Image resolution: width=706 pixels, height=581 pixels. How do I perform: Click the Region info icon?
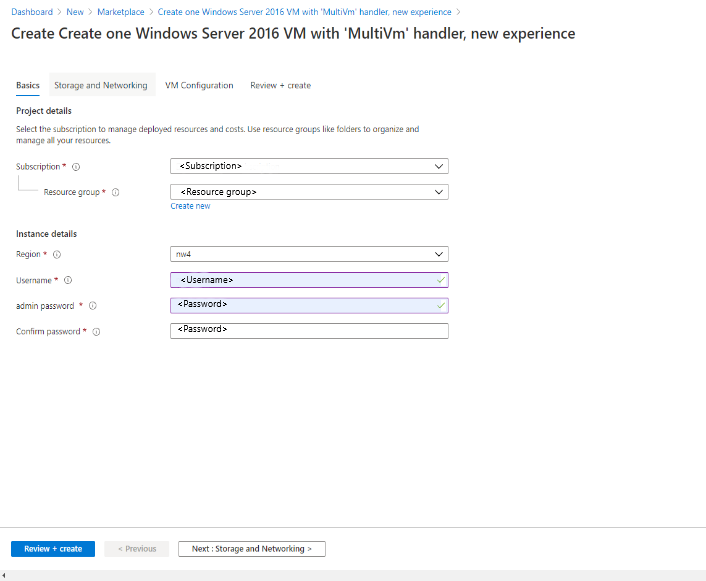[57, 254]
